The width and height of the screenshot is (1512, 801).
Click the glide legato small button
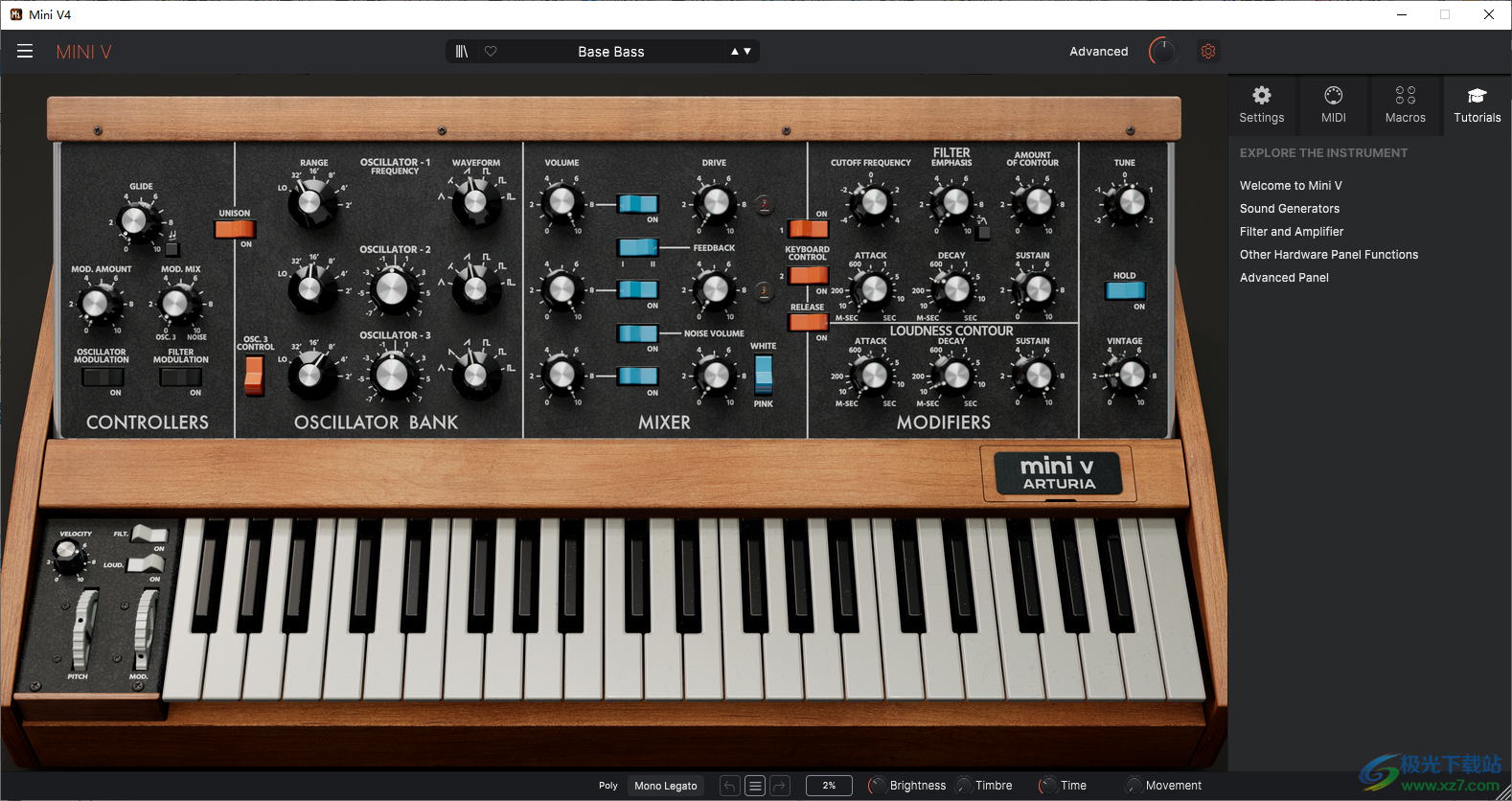tap(172, 249)
